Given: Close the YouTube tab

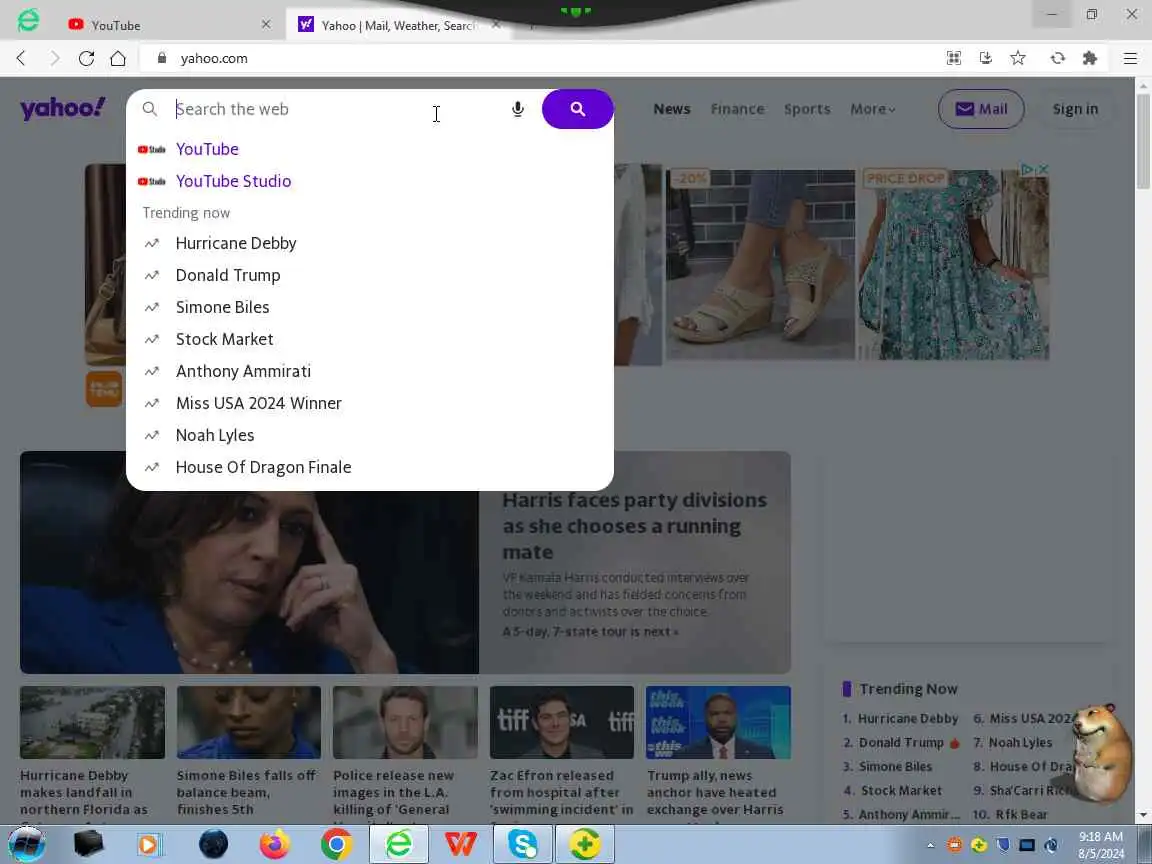Looking at the screenshot, I should 266,24.
